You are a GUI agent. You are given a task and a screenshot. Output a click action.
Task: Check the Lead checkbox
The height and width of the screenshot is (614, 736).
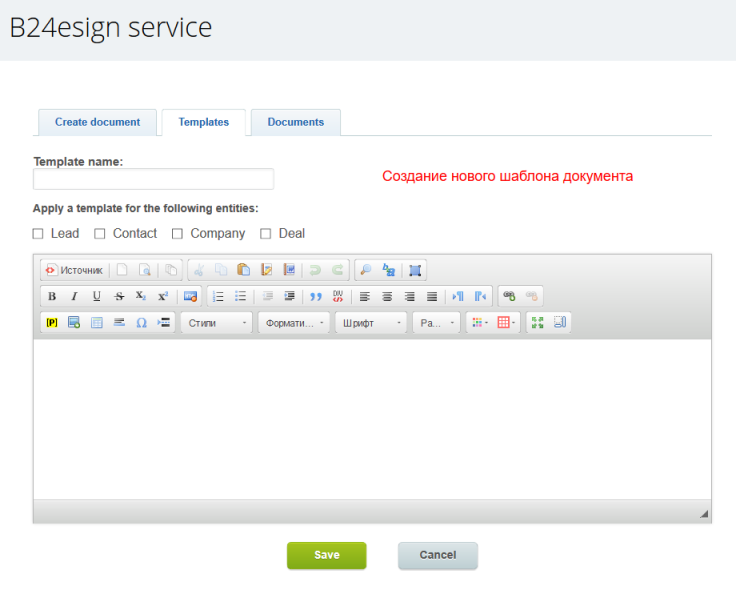tap(38, 234)
